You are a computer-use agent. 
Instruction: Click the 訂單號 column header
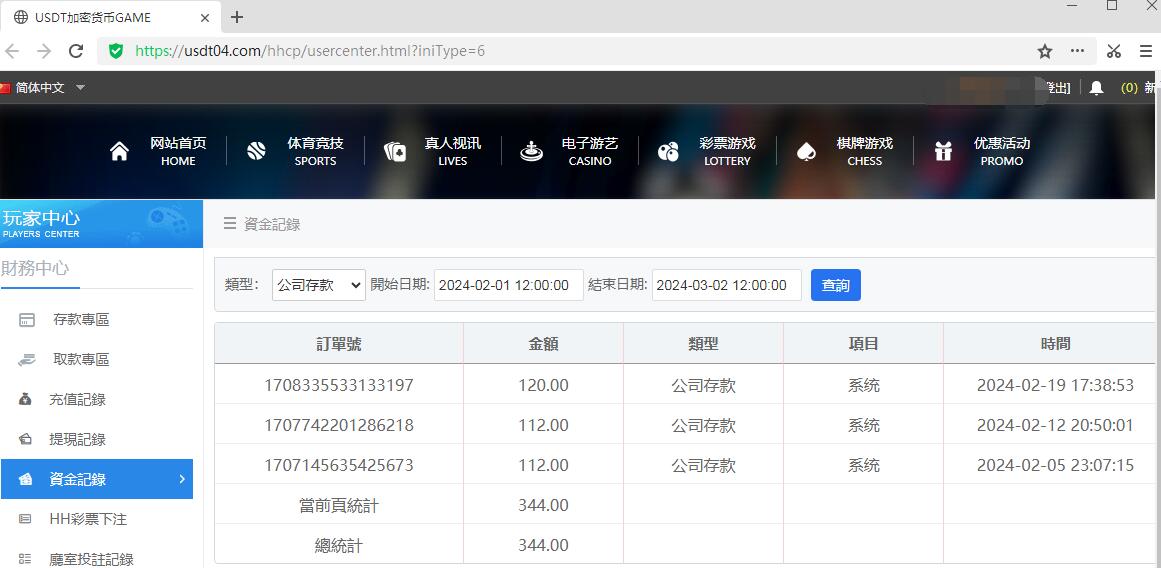339,344
